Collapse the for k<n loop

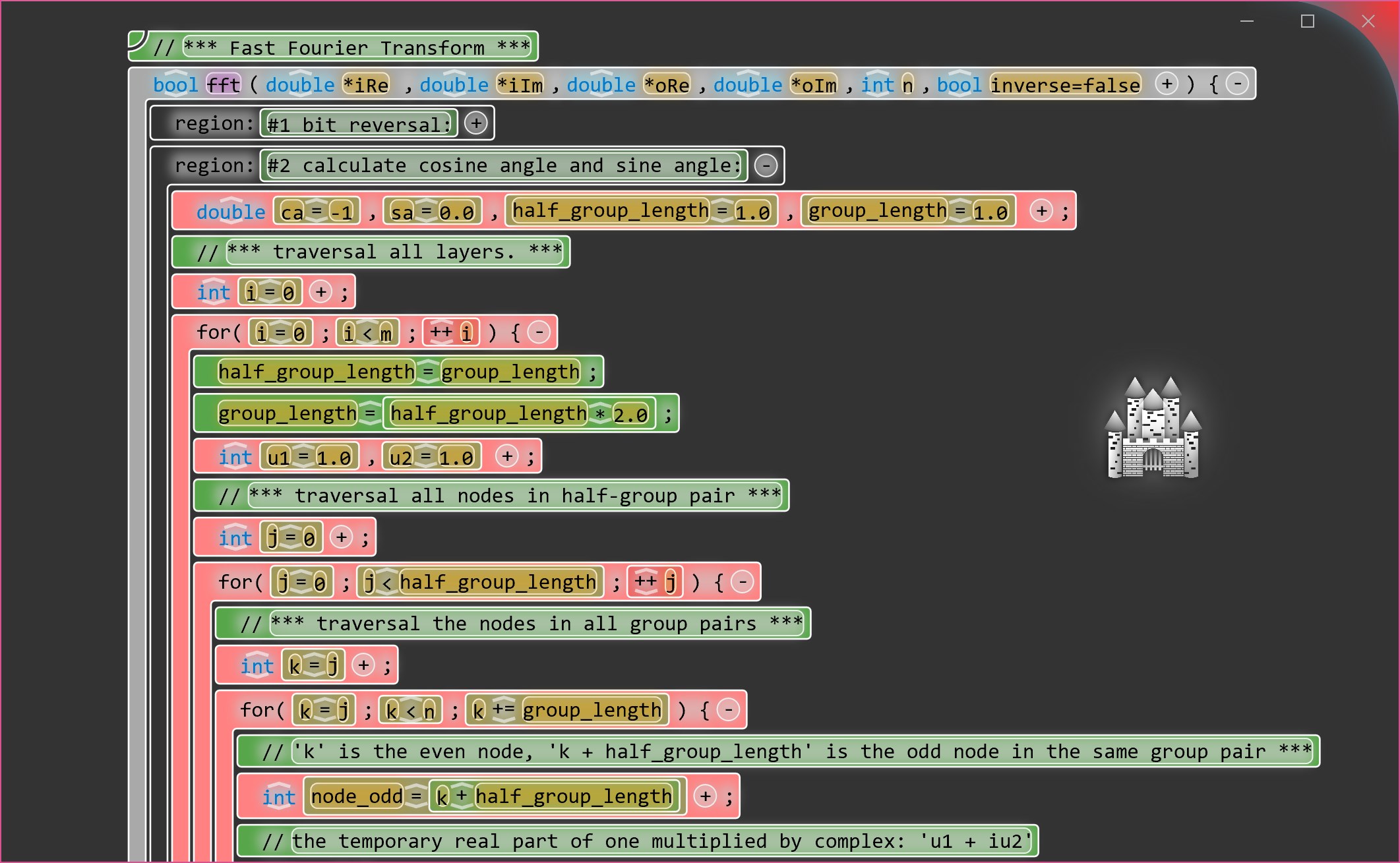728,710
